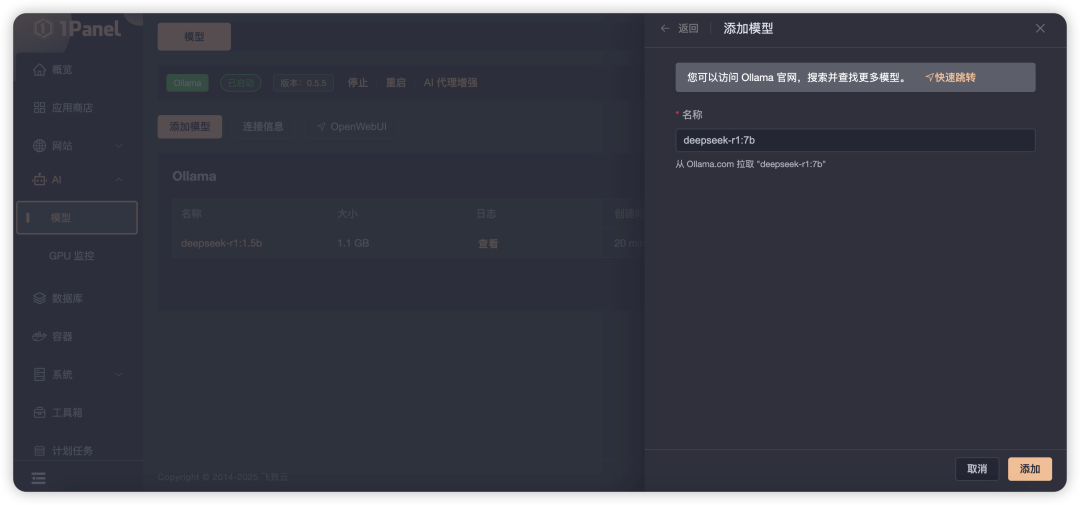Click the 日志 column header

tap(486, 214)
